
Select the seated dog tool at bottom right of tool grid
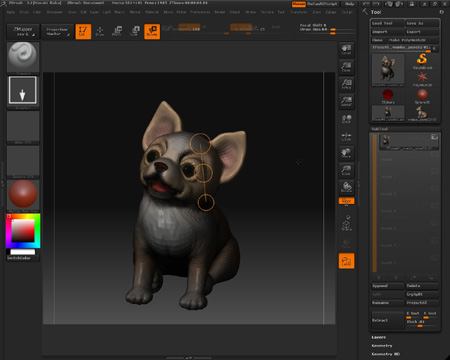(x=422, y=113)
